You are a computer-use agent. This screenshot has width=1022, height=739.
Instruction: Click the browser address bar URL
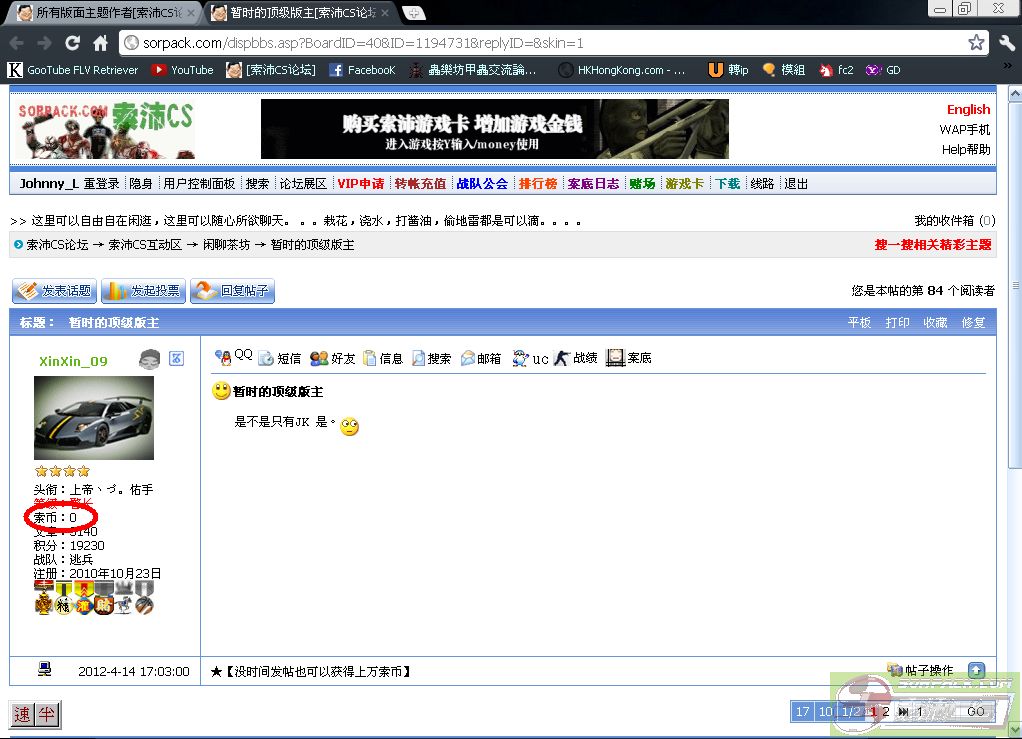540,43
